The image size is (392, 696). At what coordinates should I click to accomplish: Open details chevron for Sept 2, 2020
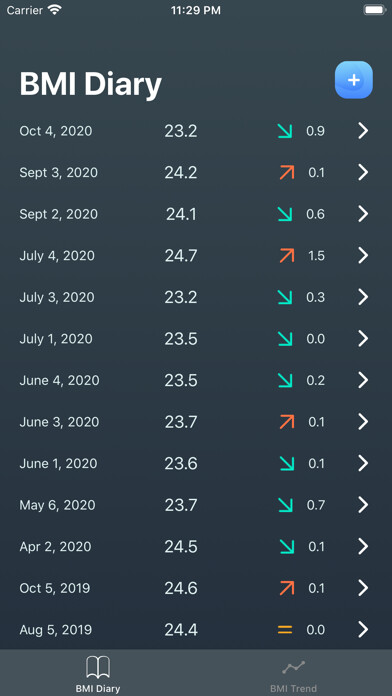pyautogui.click(x=363, y=214)
